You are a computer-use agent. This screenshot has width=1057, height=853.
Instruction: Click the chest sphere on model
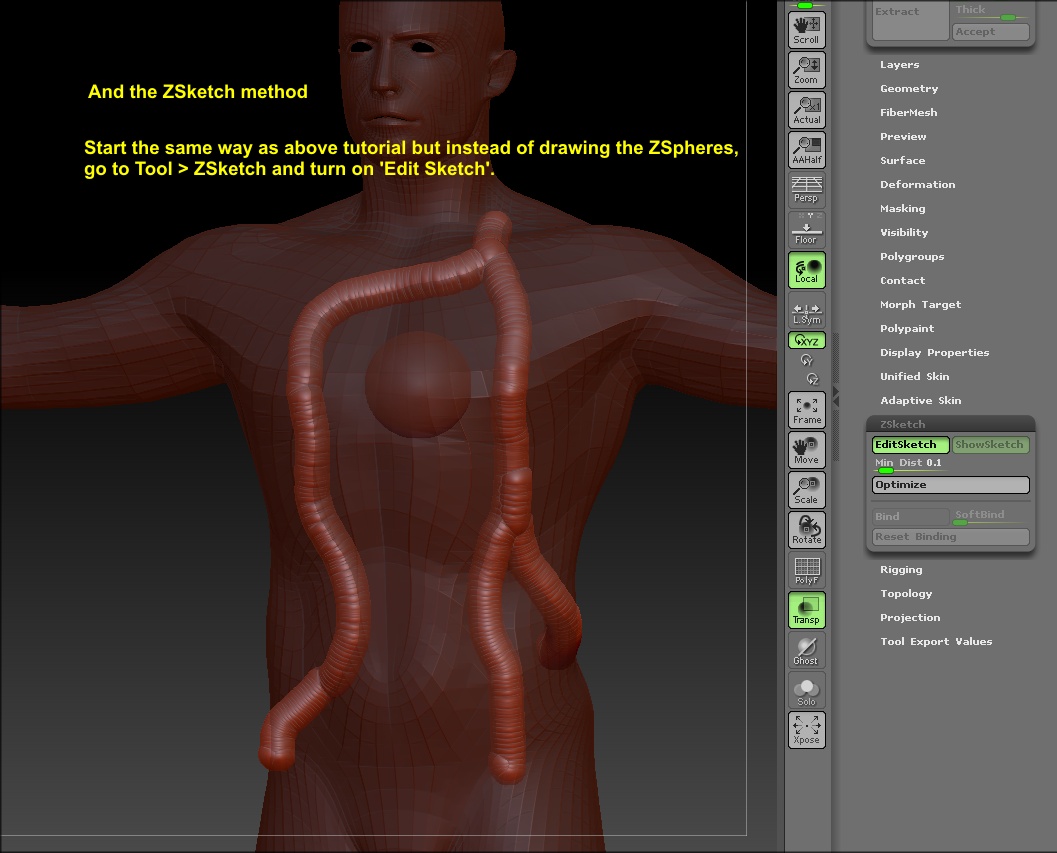click(418, 384)
